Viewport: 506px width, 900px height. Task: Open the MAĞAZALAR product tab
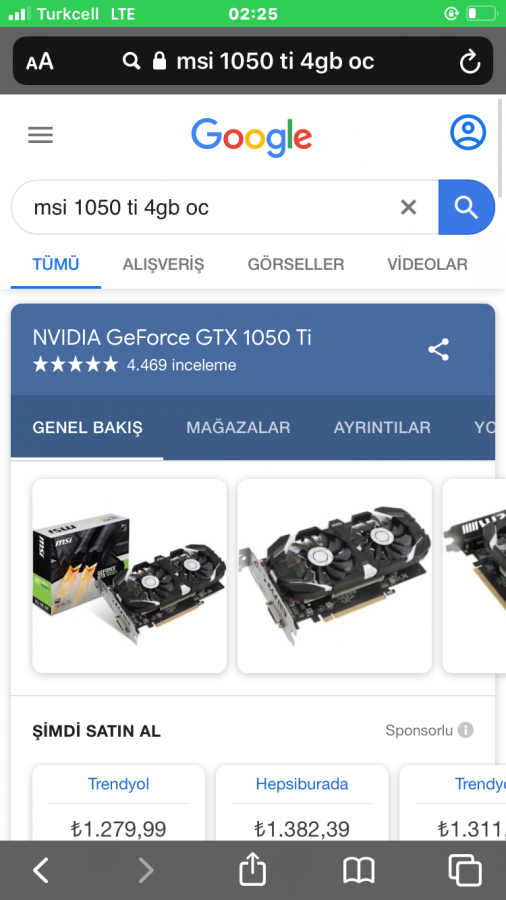point(238,428)
